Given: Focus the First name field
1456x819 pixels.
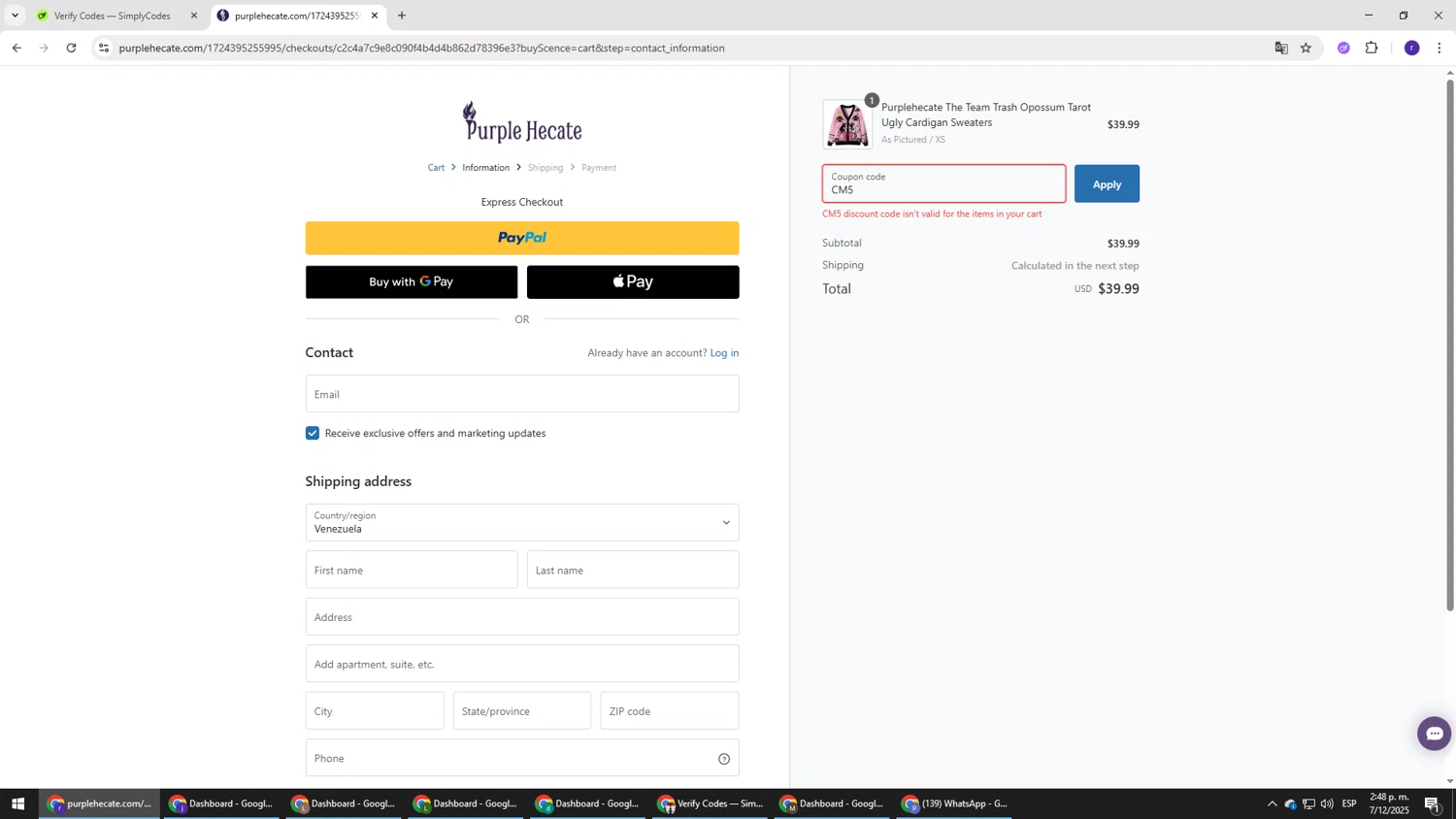Looking at the screenshot, I should click(x=412, y=571).
